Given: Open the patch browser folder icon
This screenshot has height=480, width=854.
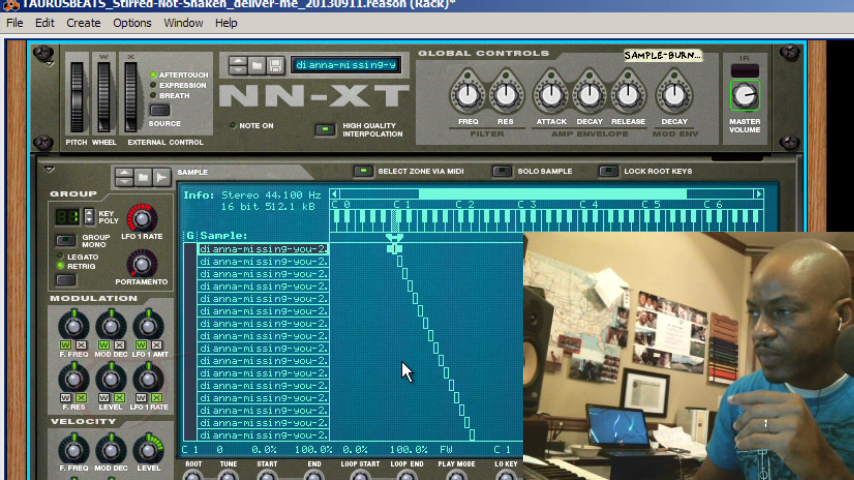Looking at the screenshot, I should pyautogui.click(x=257, y=65).
